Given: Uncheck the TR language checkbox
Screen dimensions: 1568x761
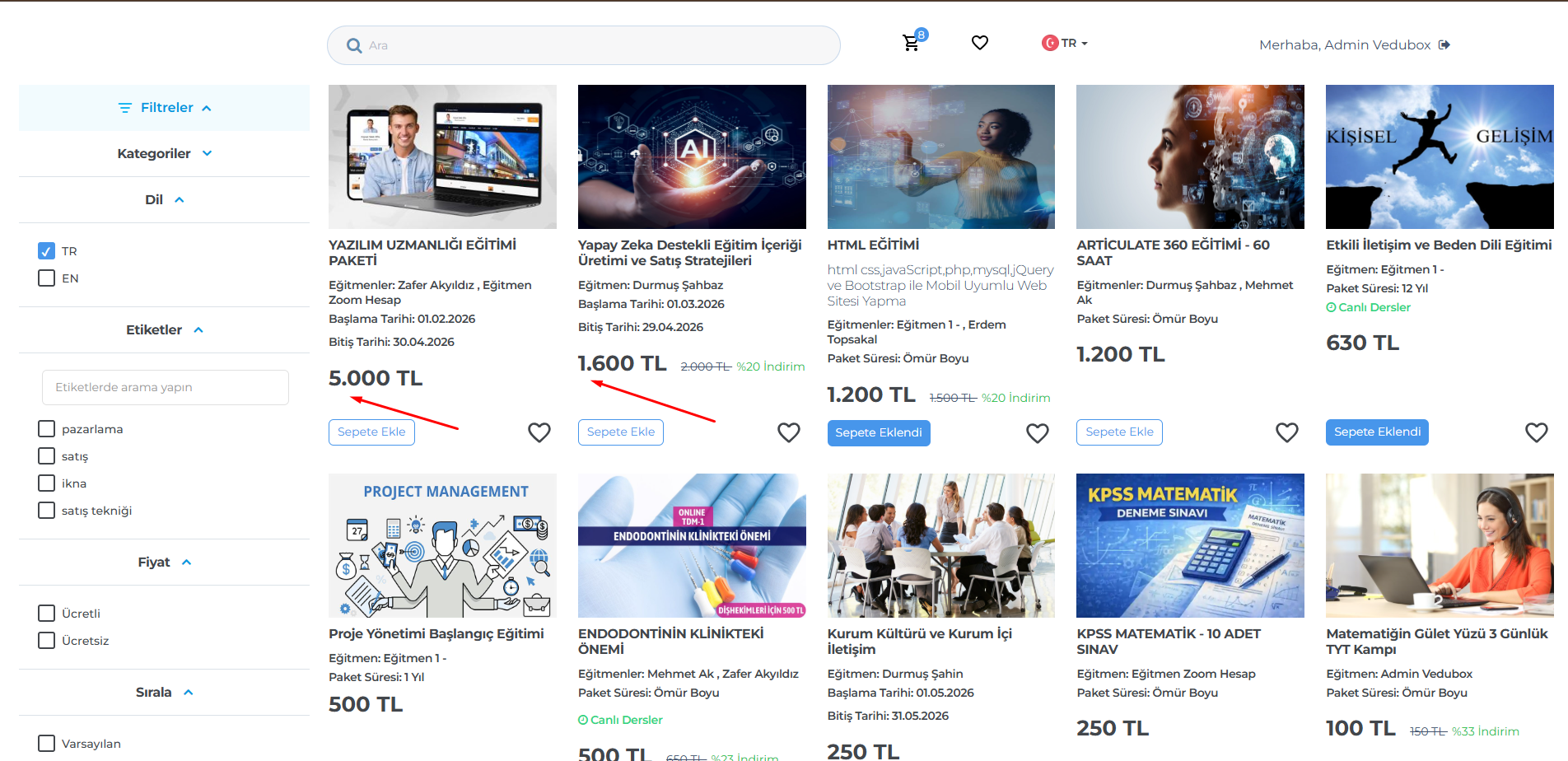Looking at the screenshot, I should click(x=47, y=251).
